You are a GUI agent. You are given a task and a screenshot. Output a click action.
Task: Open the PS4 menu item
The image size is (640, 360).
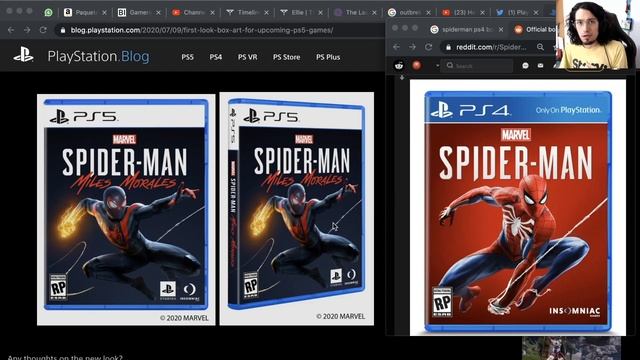click(216, 57)
